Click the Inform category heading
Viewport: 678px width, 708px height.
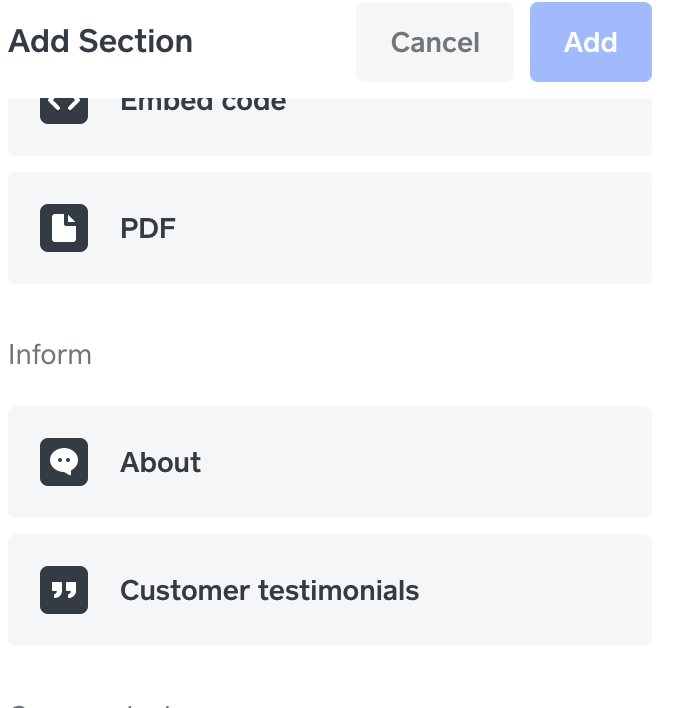click(50, 355)
